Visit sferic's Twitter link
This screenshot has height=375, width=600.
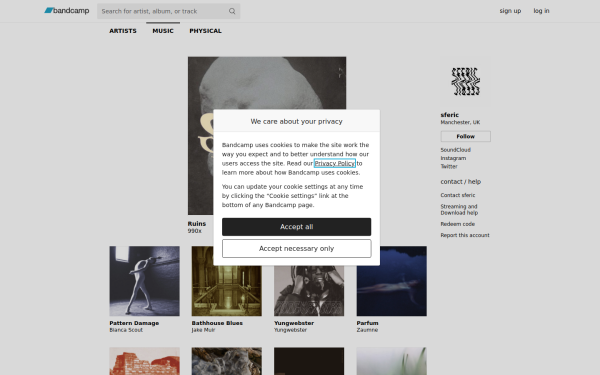pyautogui.click(x=449, y=166)
